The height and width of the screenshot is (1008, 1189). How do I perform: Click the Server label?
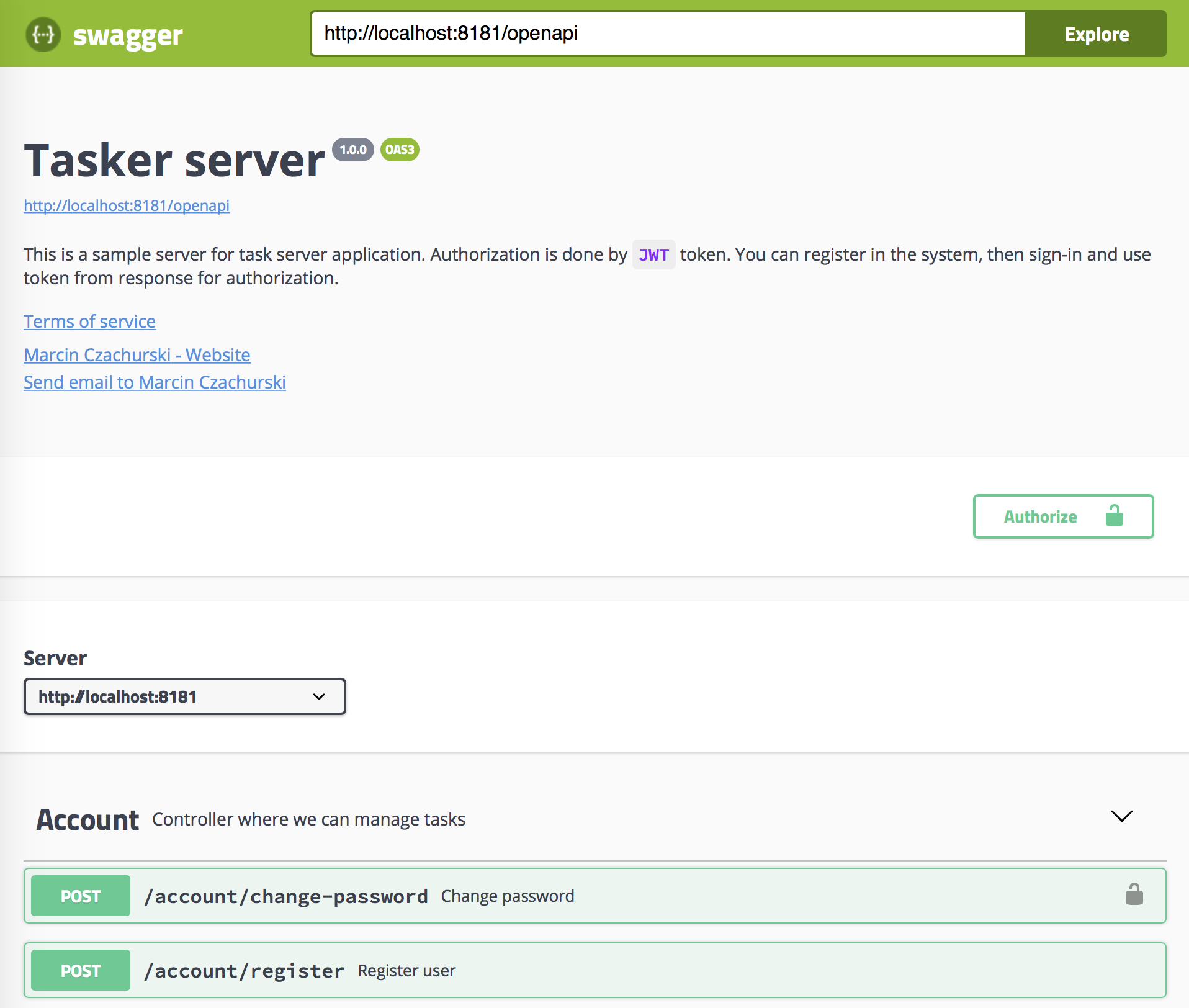(55, 658)
